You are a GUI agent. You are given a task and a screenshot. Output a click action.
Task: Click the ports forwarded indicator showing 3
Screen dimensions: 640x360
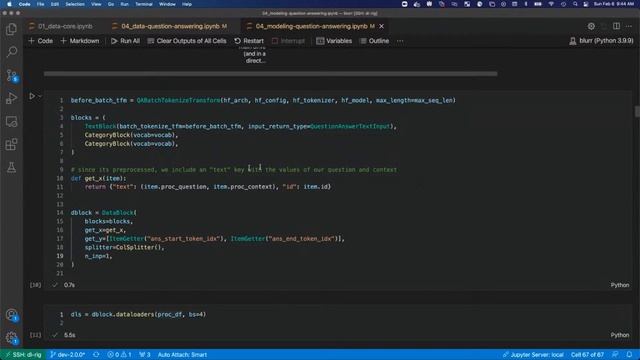click(x=145, y=355)
